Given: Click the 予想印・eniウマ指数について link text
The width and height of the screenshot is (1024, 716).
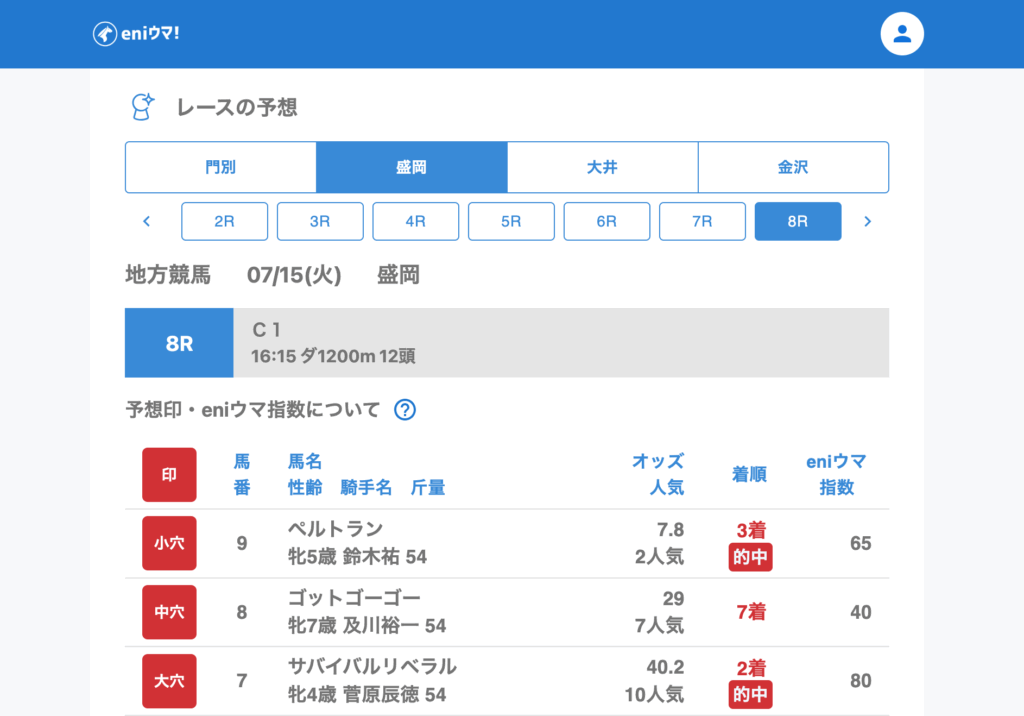Looking at the screenshot, I should [x=253, y=409].
